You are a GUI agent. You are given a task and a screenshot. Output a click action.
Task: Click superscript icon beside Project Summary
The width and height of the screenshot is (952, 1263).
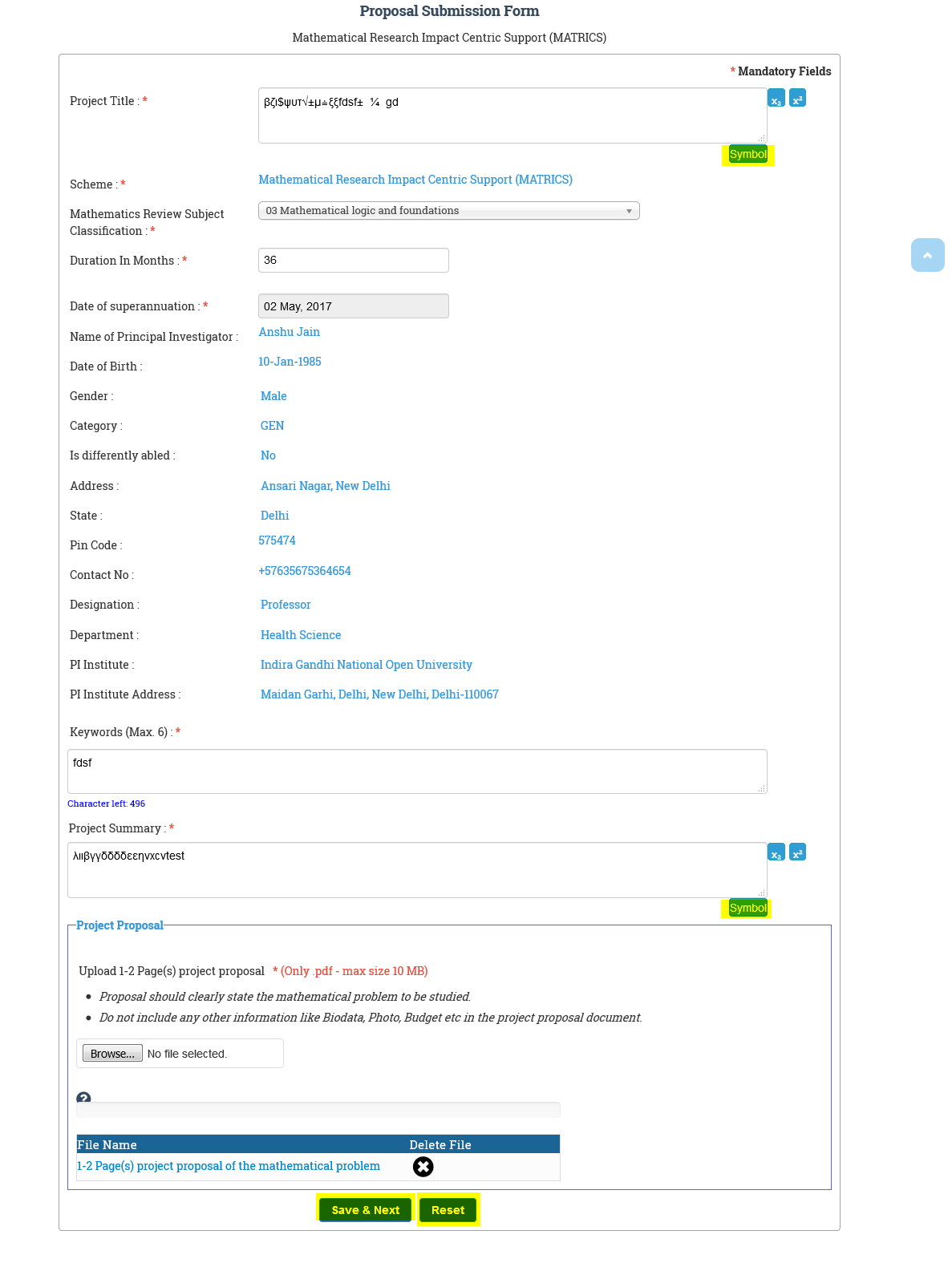pyautogui.click(x=797, y=852)
